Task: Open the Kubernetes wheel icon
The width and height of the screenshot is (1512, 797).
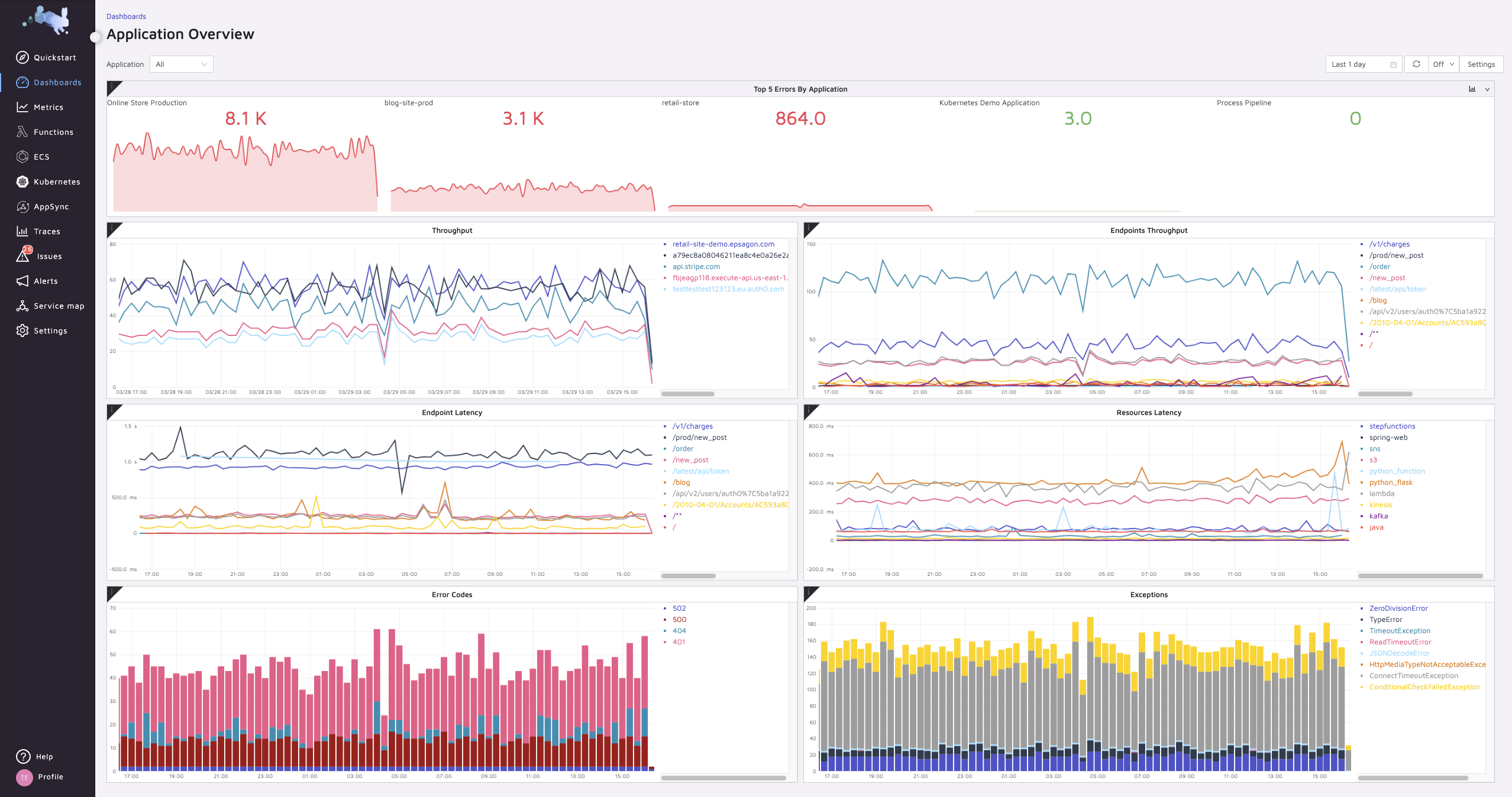Action: click(22, 182)
